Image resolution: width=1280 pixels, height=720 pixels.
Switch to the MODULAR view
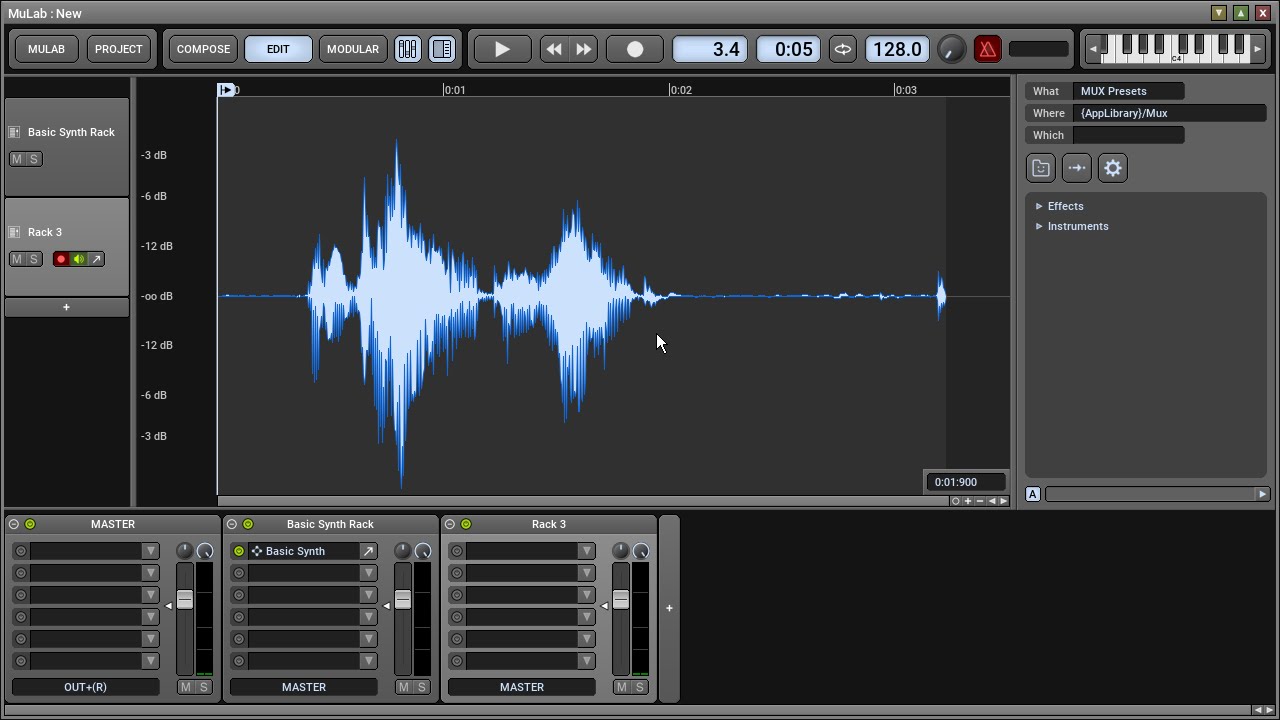tap(353, 49)
